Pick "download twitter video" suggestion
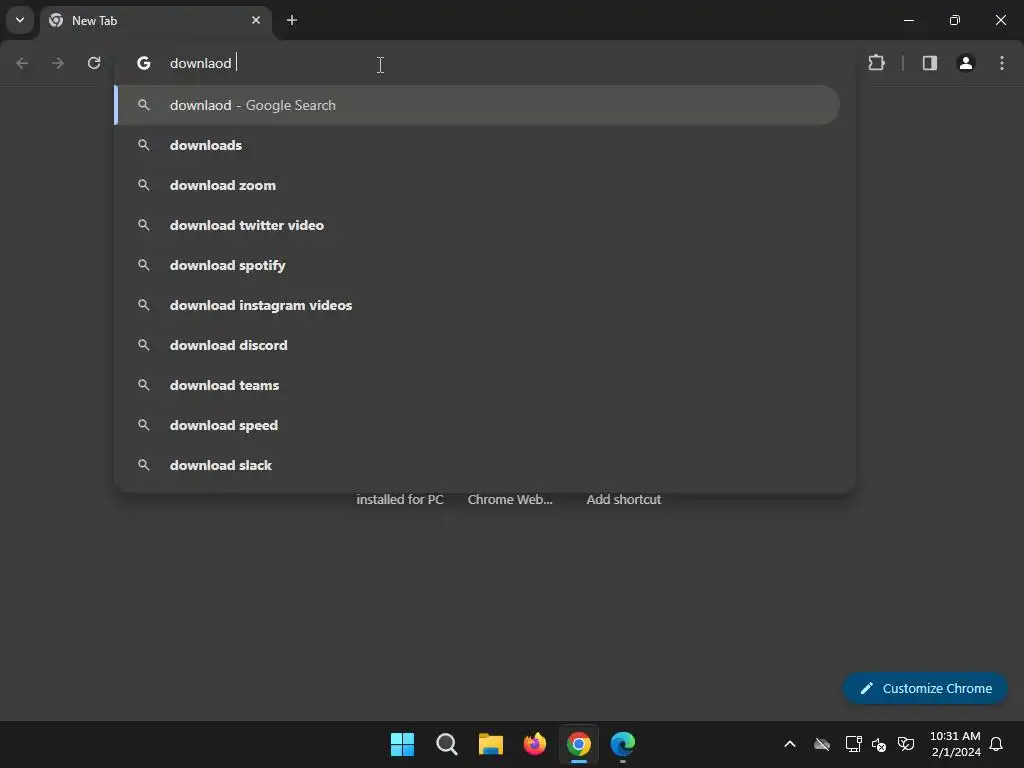 tap(477, 225)
